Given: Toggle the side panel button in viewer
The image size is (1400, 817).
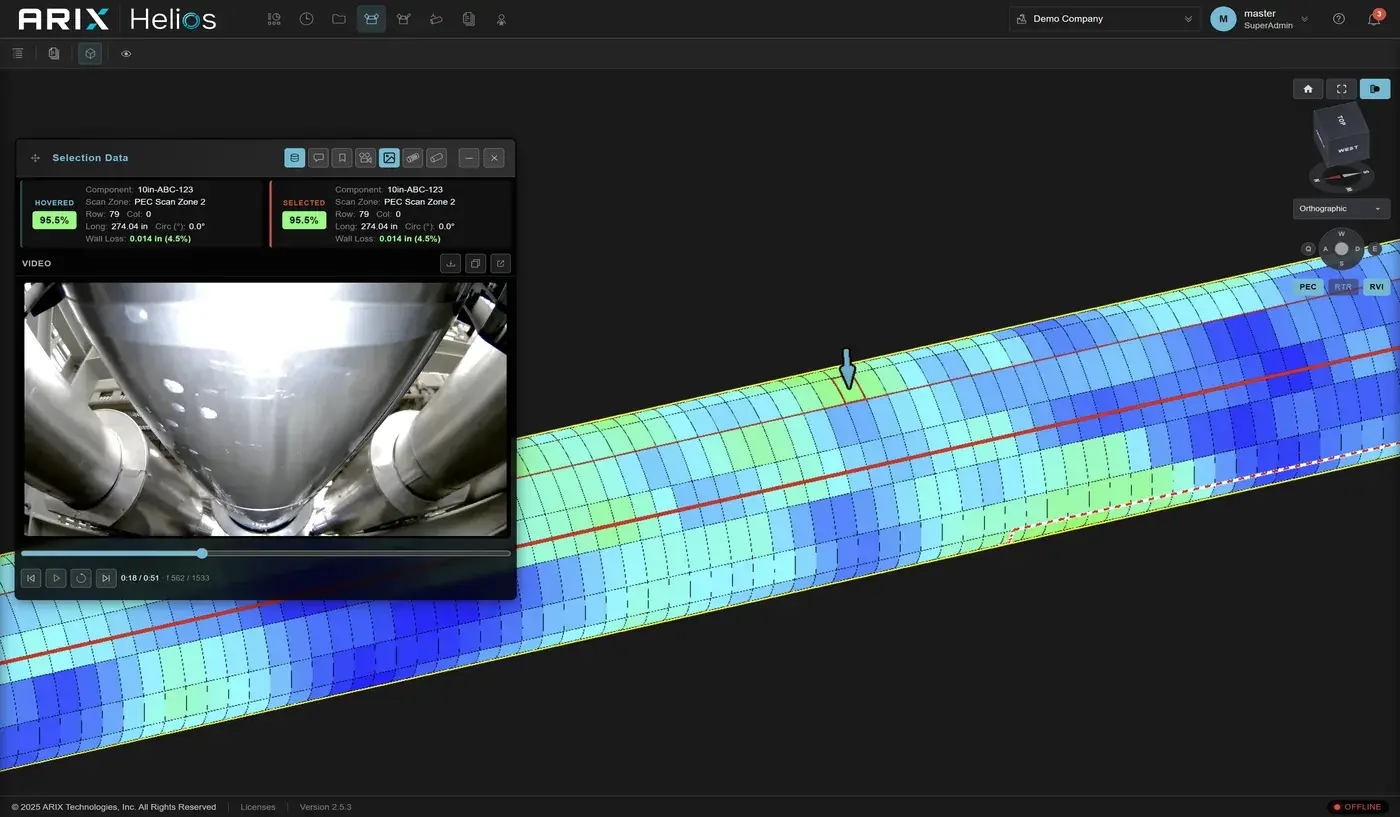Looking at the screenshot, I should [x=1375, y=89].
